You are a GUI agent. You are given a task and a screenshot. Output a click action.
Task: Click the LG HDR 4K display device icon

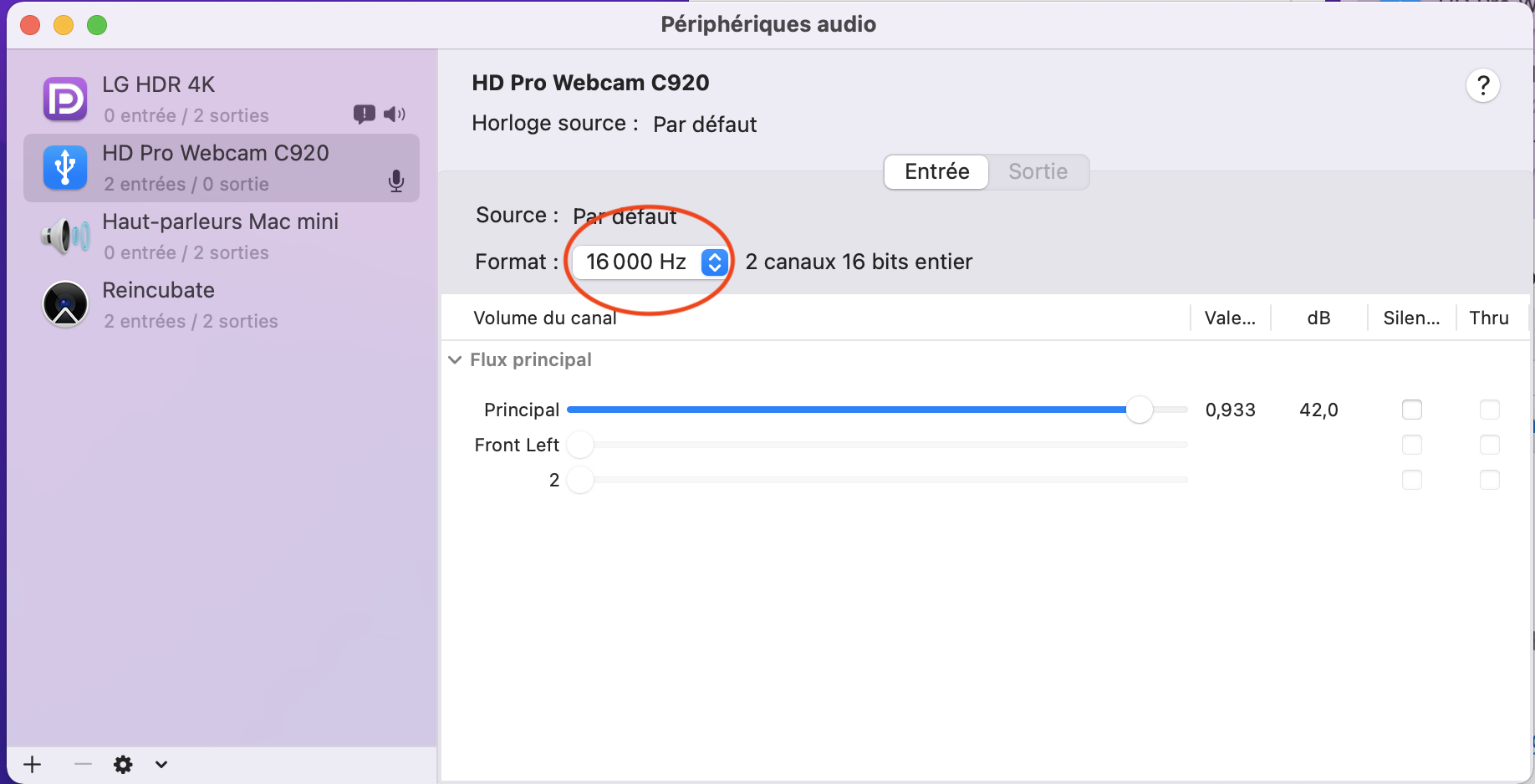(65, 99)
